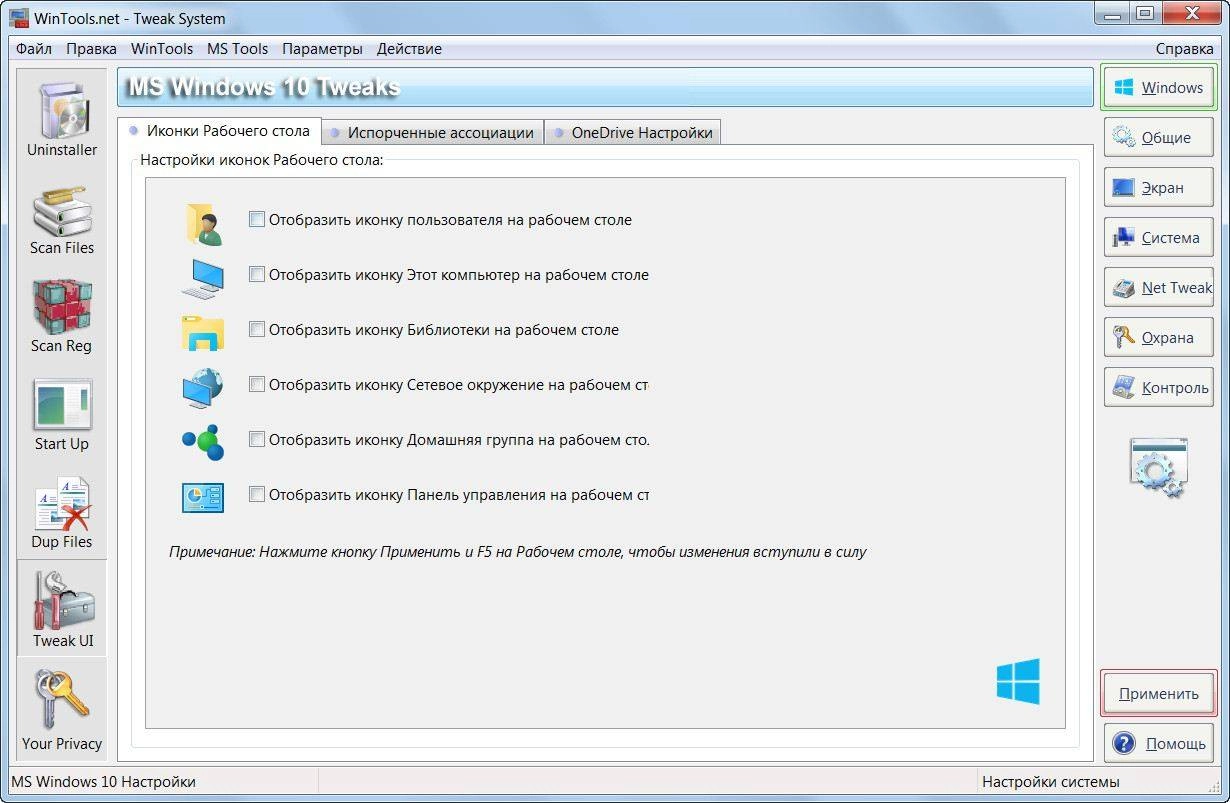
Task: Click the Применить button
Action: point(1158,693)
